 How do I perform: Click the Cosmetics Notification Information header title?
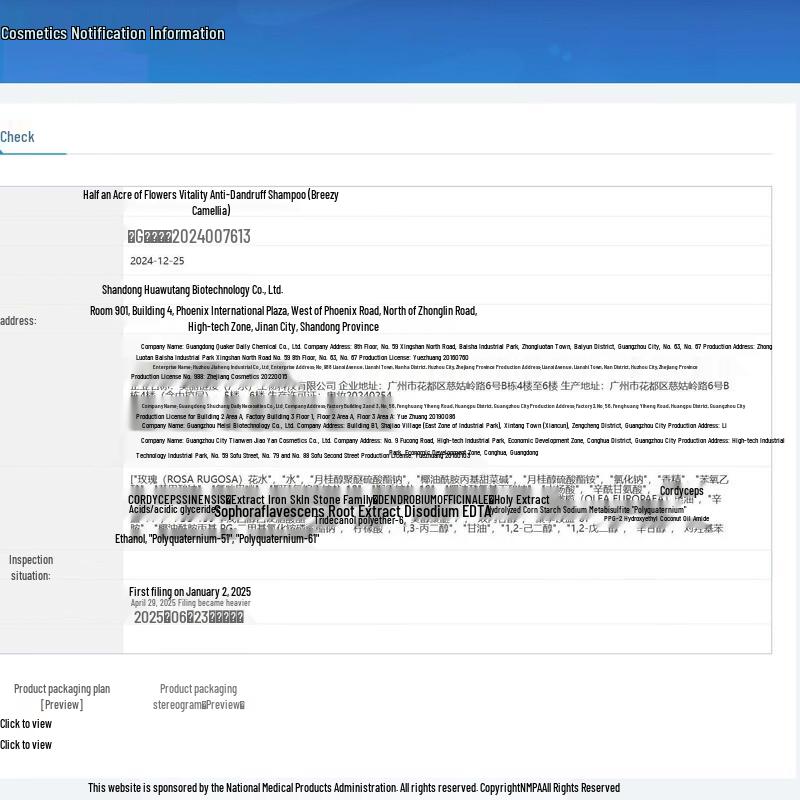click(x=113, y=33)
